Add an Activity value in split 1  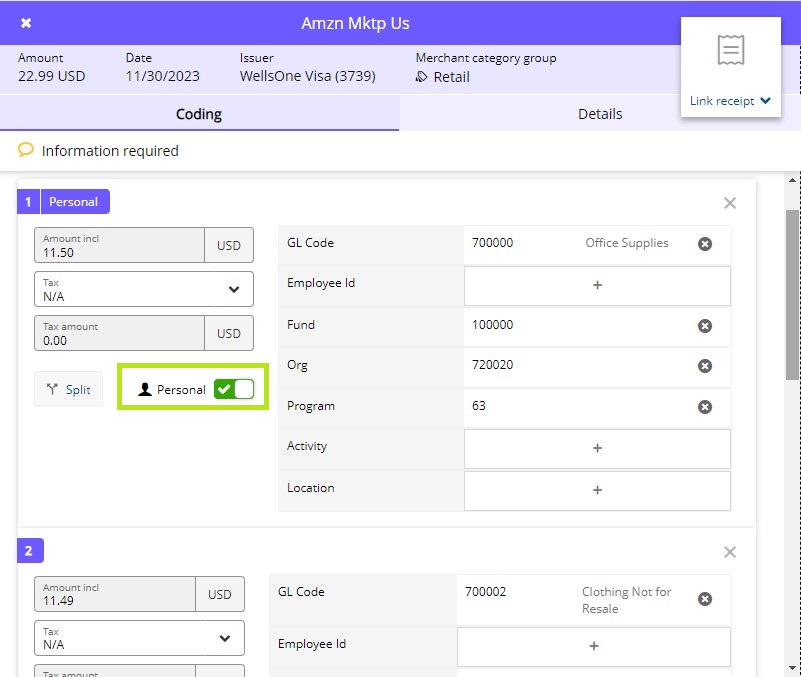[x=597, y=448]
